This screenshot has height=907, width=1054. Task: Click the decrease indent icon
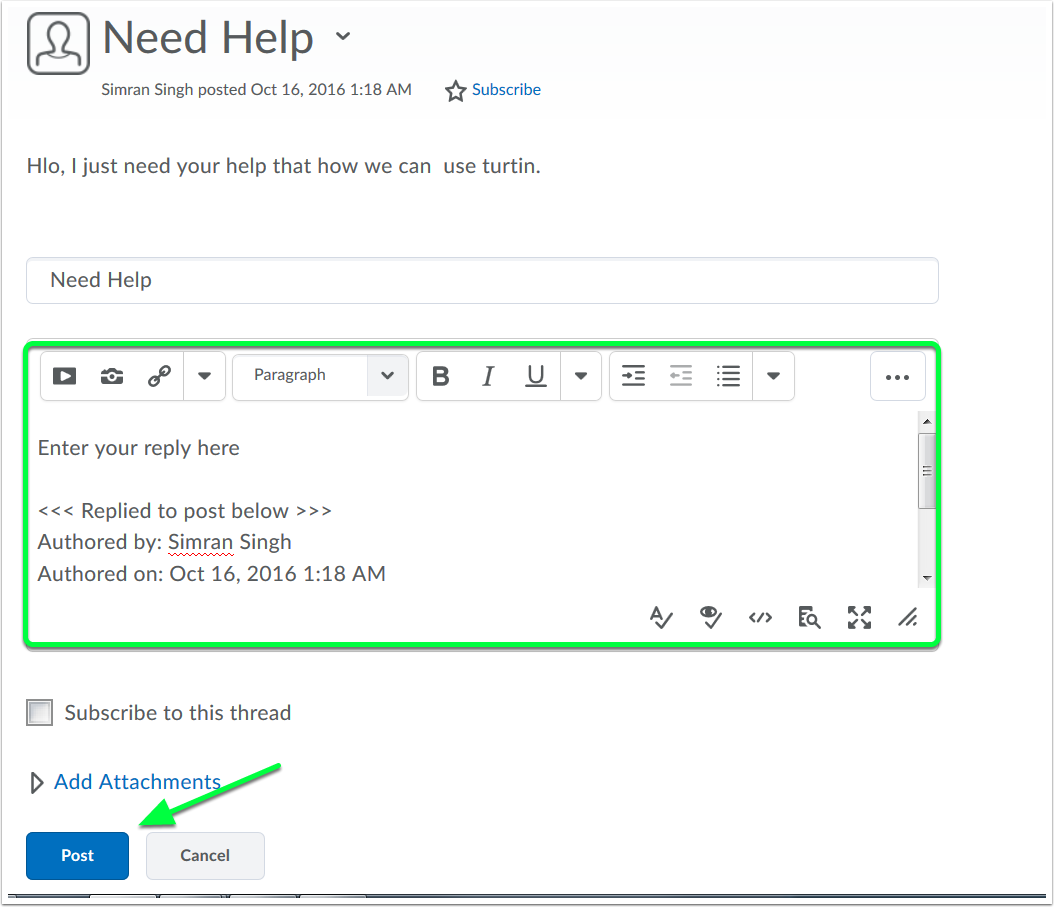click(x=681, y=376)
